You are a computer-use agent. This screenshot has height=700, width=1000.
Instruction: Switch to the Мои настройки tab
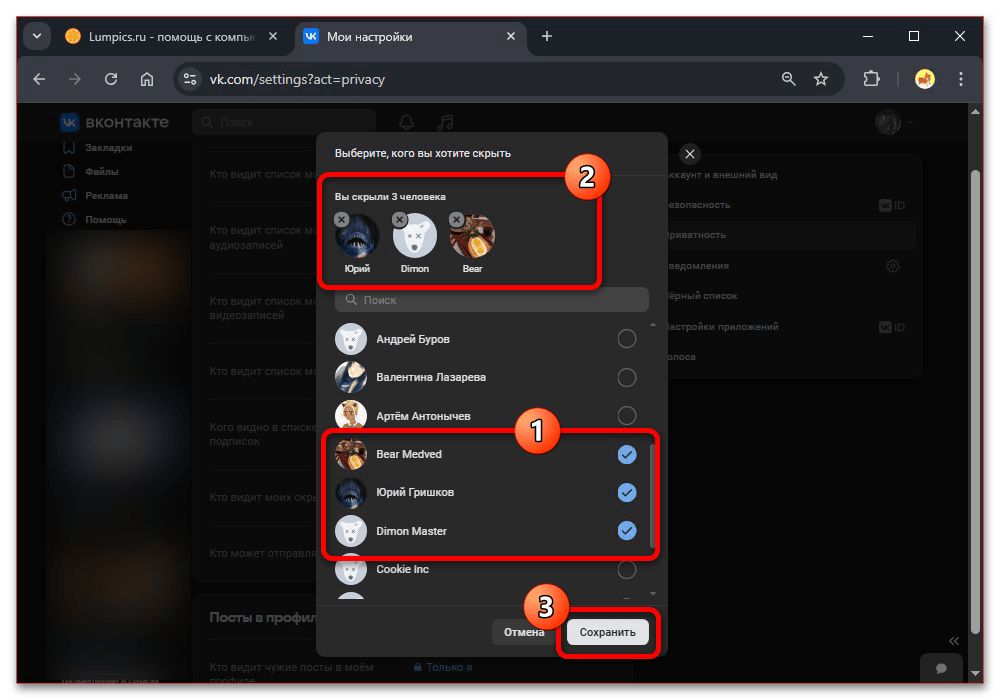[x=408, y=37]
